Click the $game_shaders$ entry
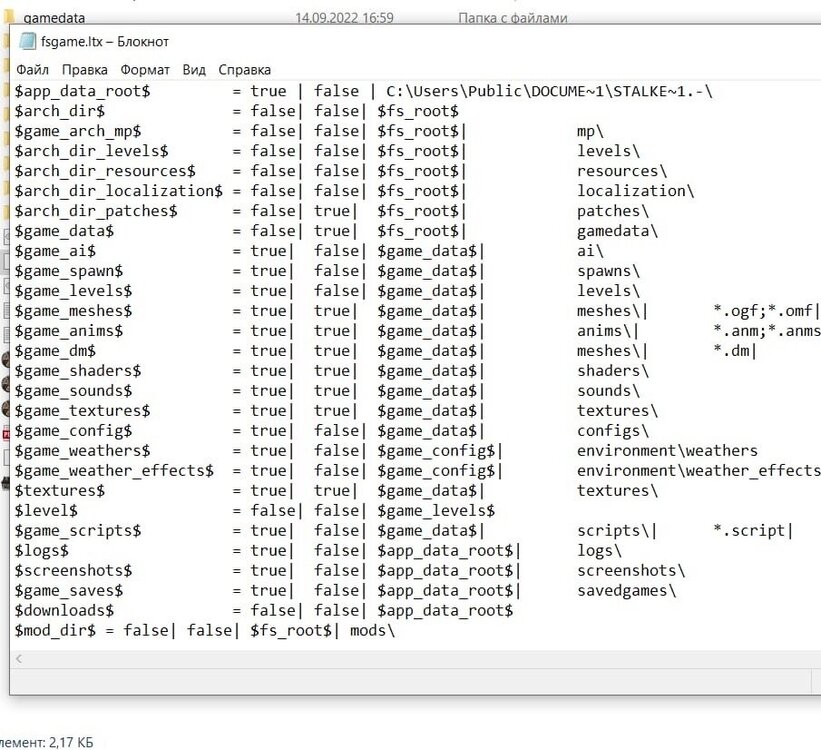821x750 pixels. pyautogui.click(x=77, y=371)
